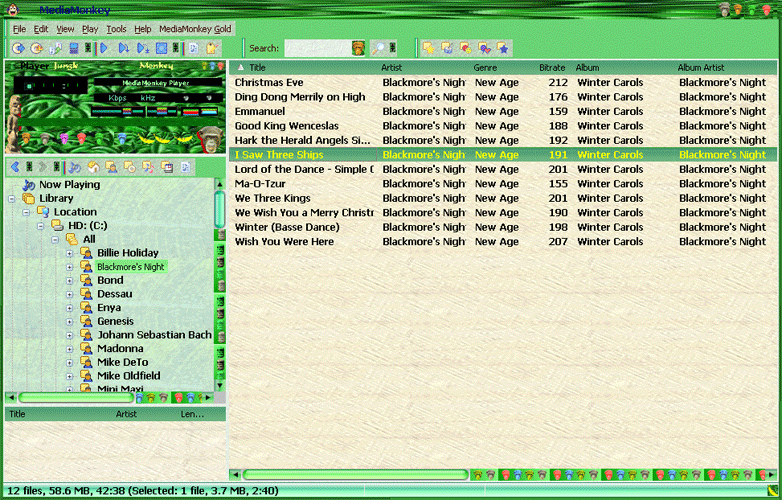Sort tracks by Title column header
The height and width of the screenshot is (500, 782).
point(304,67)
